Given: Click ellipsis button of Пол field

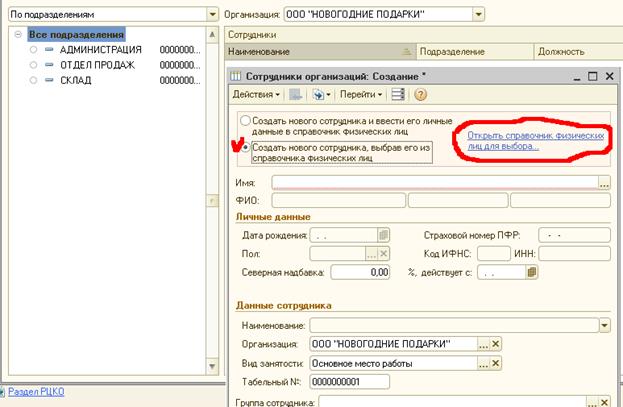Looking at the screenshot, I should (371, 254).
